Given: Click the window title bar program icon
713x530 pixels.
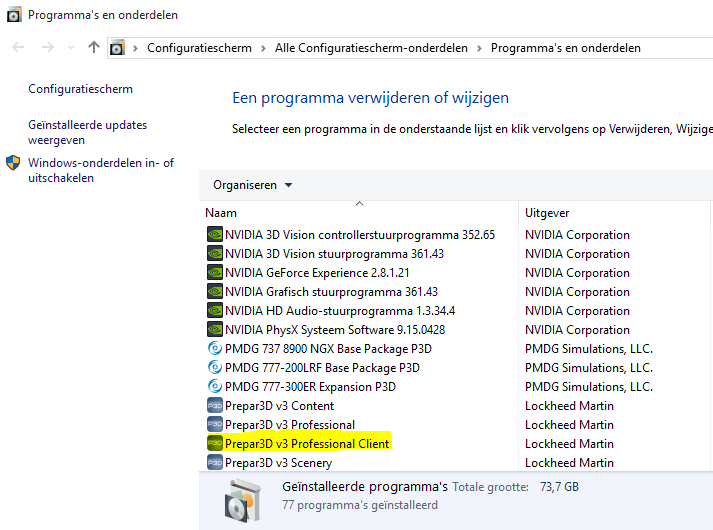Looking at the screenshot, I should pyautogui.click(x=14, y=15).
